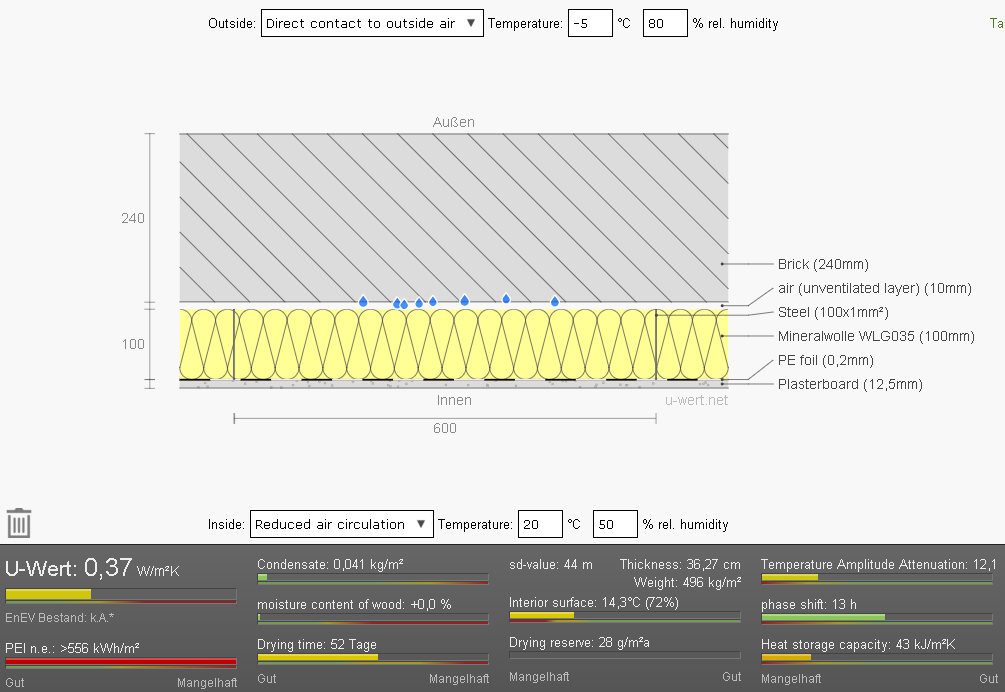Click the Drying time rating bar
Screen dimensions: 1005x692
(373, 658)
